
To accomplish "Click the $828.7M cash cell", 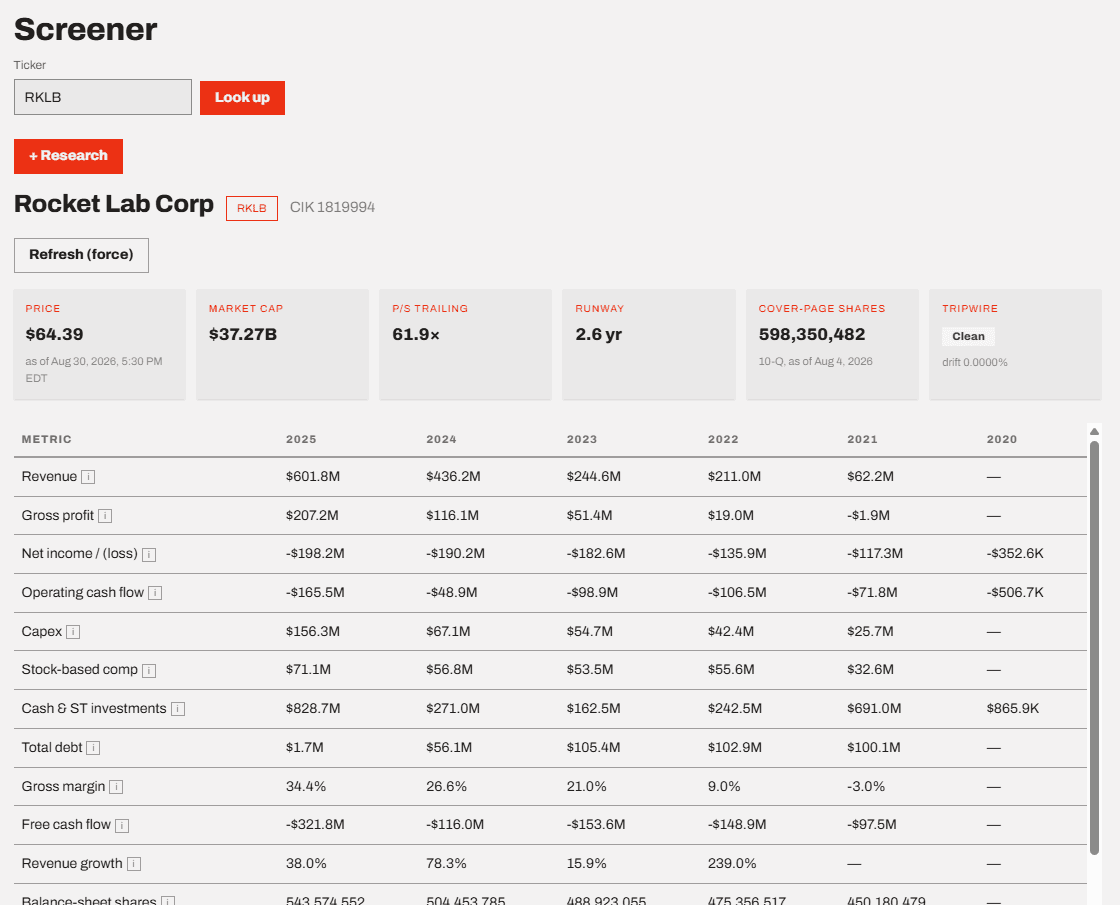I will click(313, 709).
